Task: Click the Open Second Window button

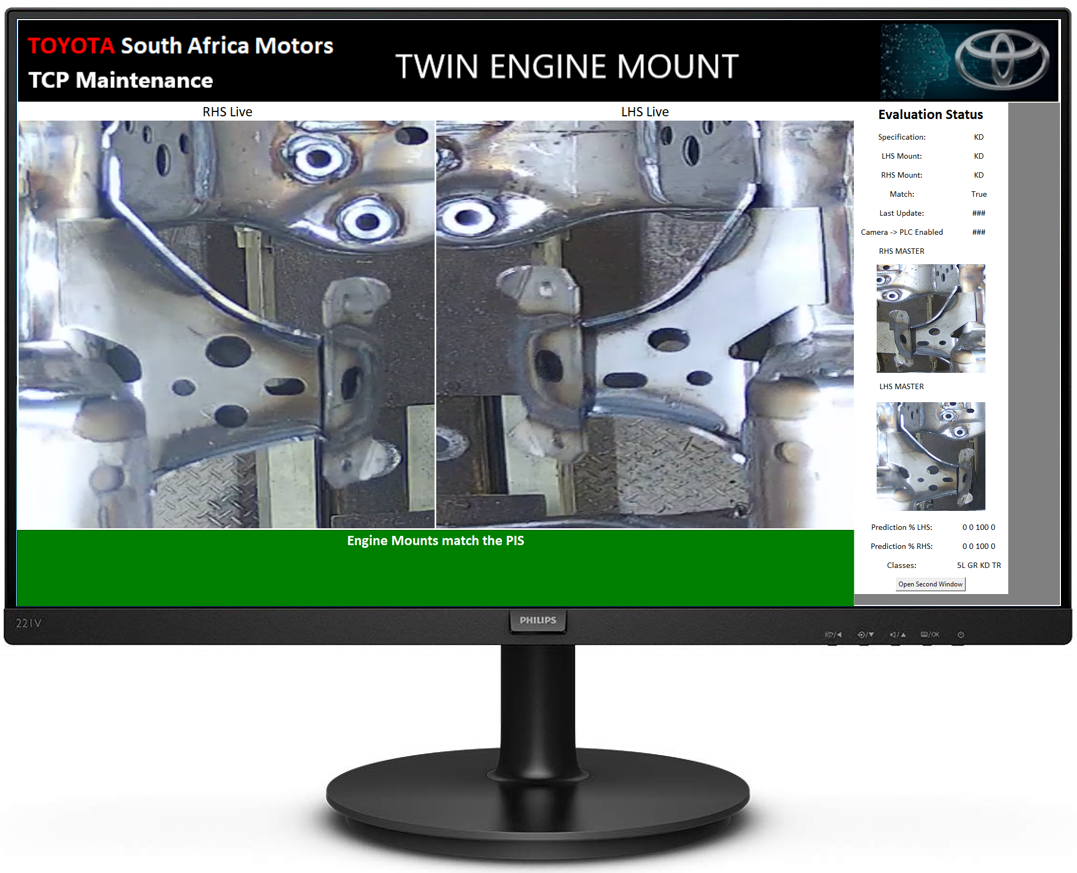Action: pyautogui.click(x=930, y=585)
